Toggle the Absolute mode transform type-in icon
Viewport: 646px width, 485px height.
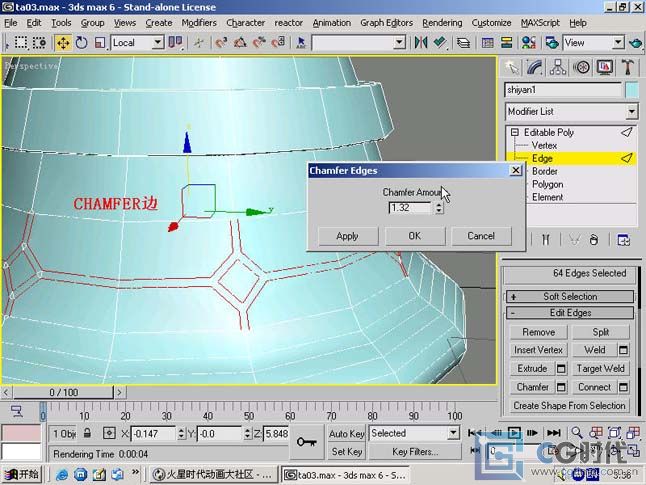click(109, 433)
